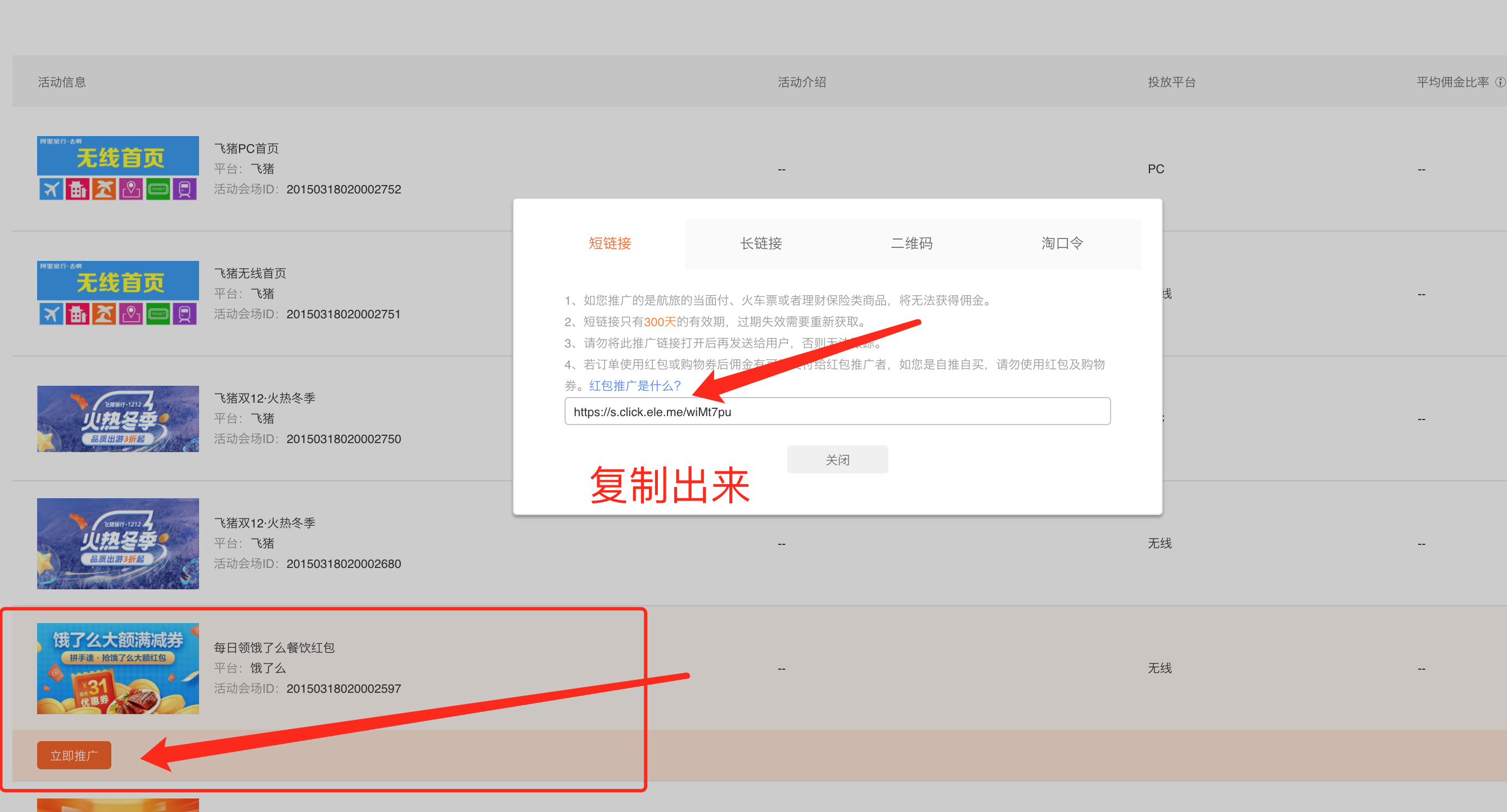Select activity ID 2015031802002597
Image resolution: width=1507 pixels, height=812 pixels.
344,688
